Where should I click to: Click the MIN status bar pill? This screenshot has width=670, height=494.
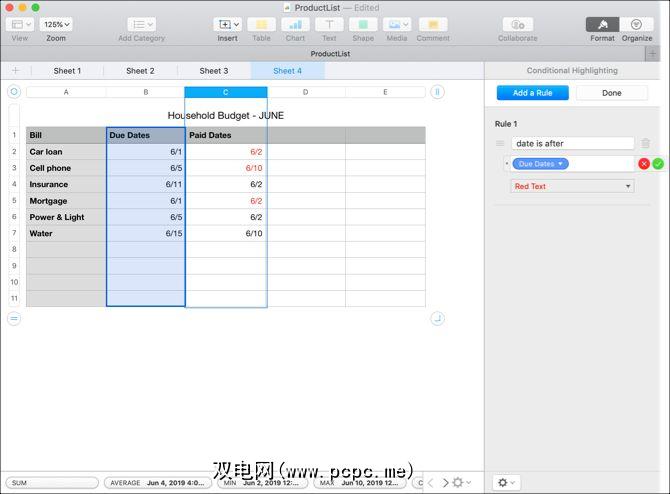262,483
